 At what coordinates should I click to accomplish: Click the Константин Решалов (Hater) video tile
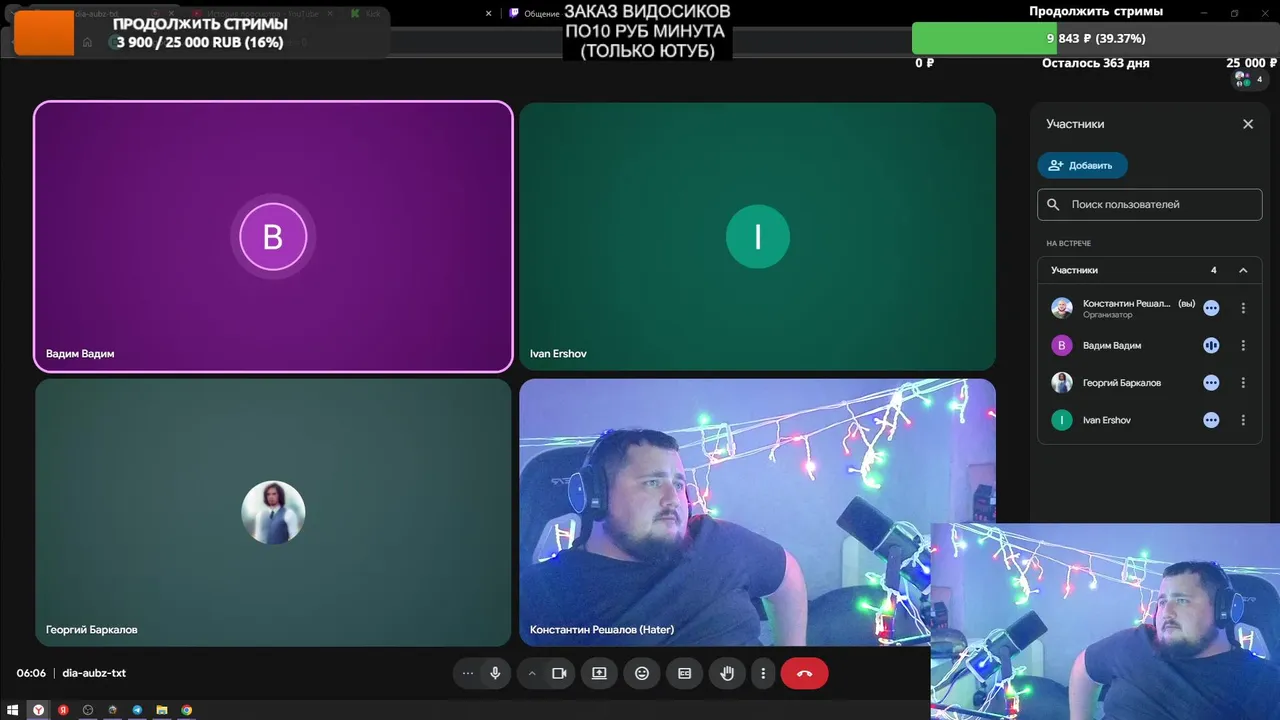click(757, 512)
